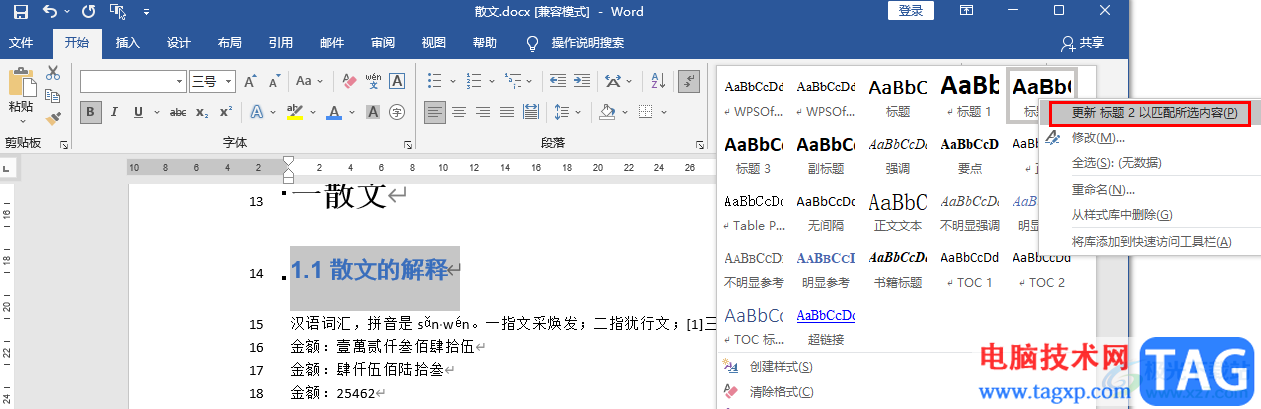Screen dimensions: 1261x409
Task: Expand the Paste options arrow
Action: [21, 121]
